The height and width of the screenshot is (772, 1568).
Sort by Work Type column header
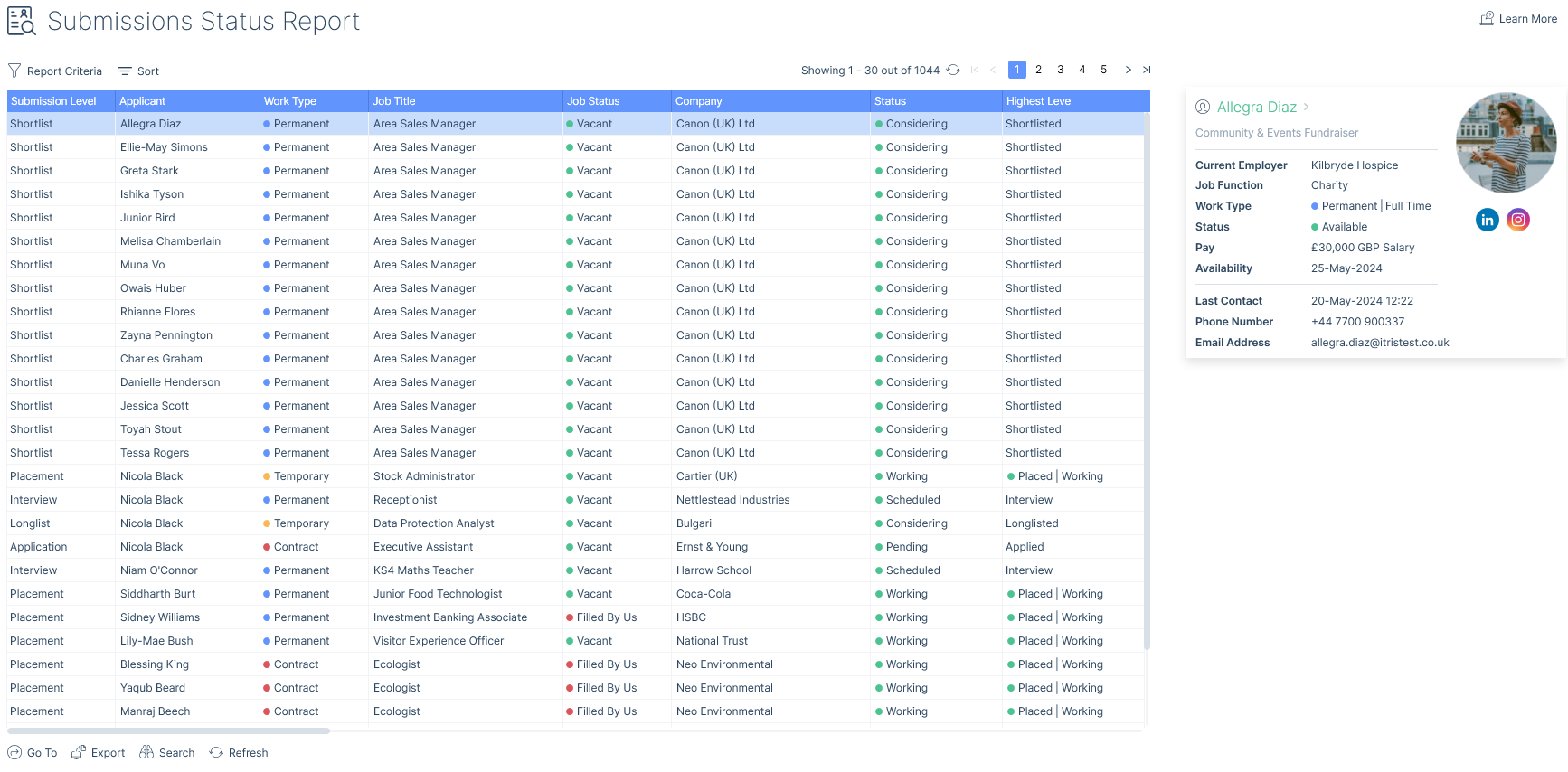click(x=315, y=101)
